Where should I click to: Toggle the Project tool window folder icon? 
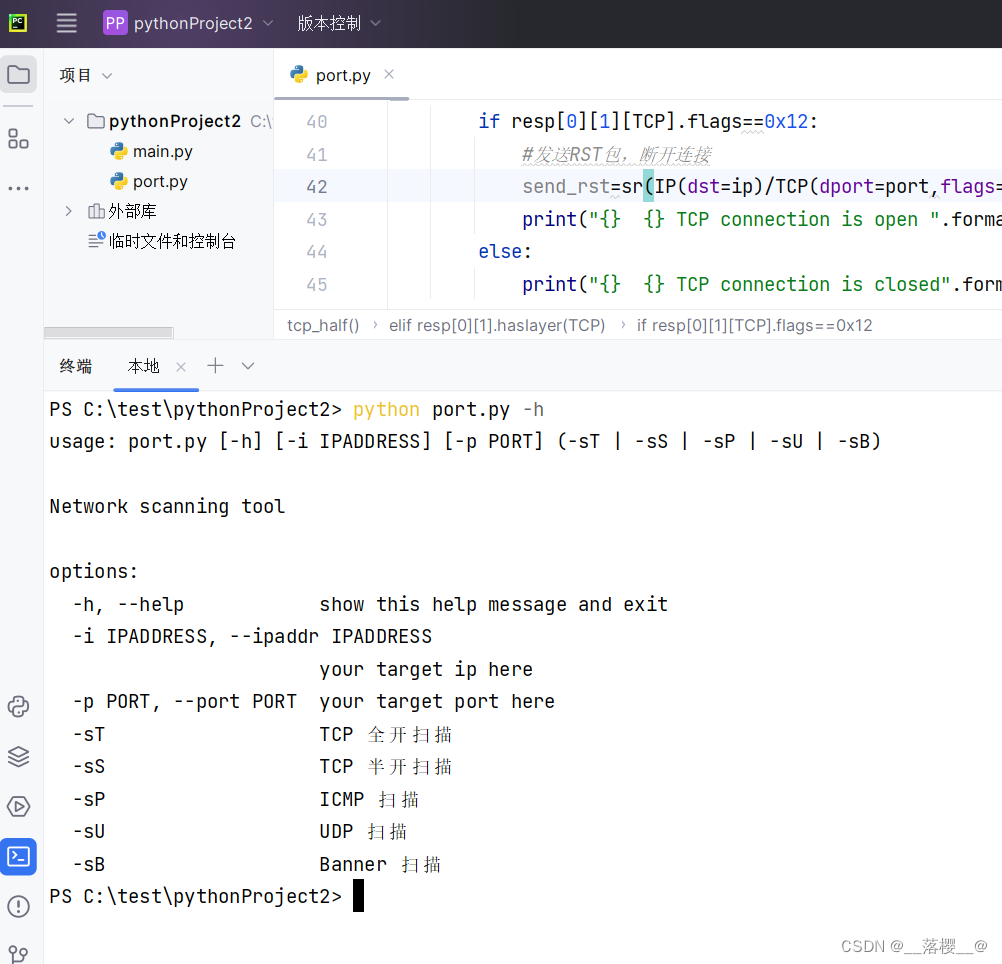pos(19,73)
